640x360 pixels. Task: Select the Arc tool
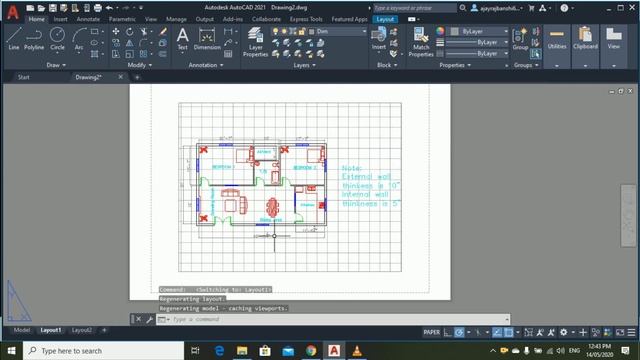[79, 38]
